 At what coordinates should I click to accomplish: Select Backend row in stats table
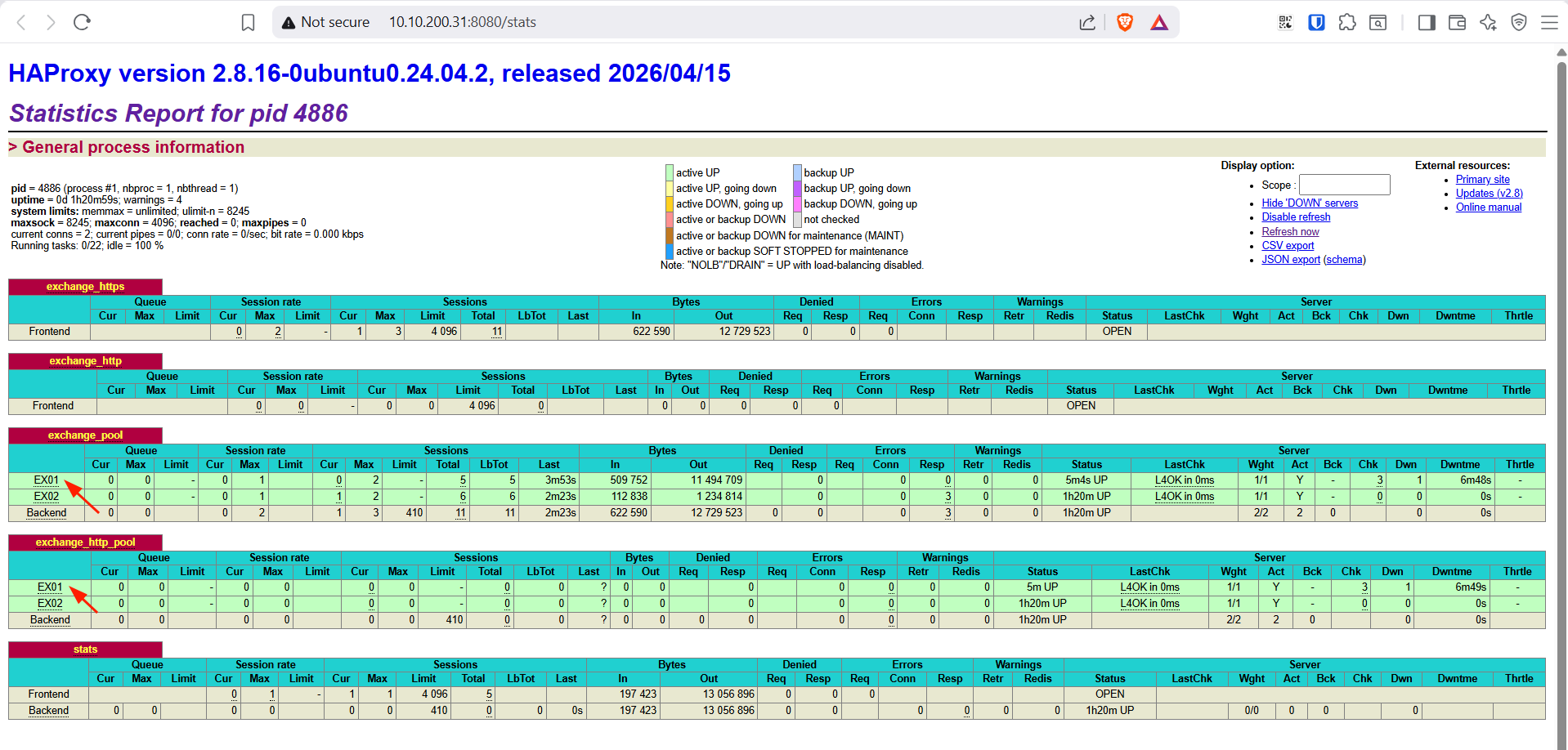(x=49, y=711)
